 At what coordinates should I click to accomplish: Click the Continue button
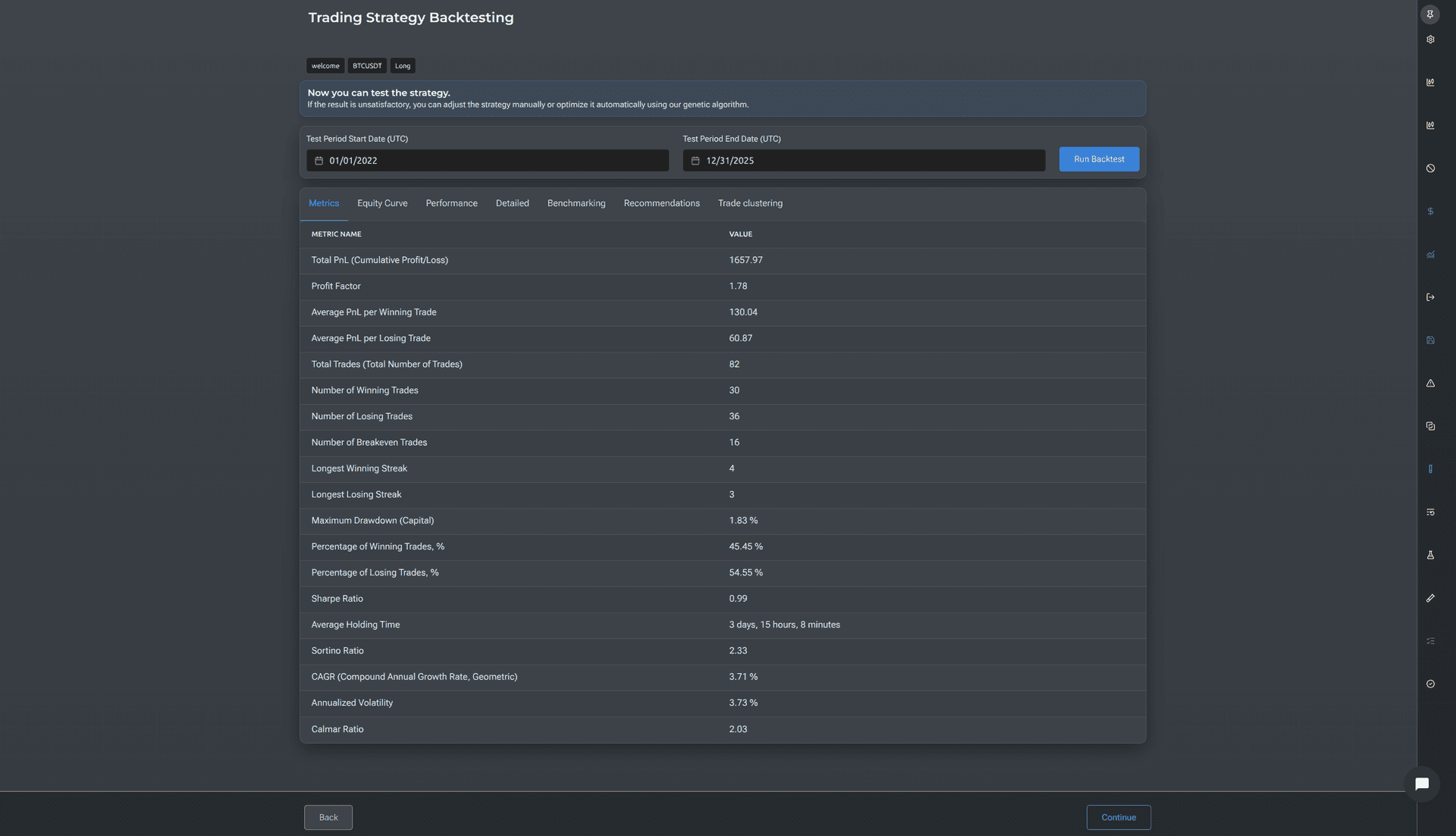pos(1119,817)
